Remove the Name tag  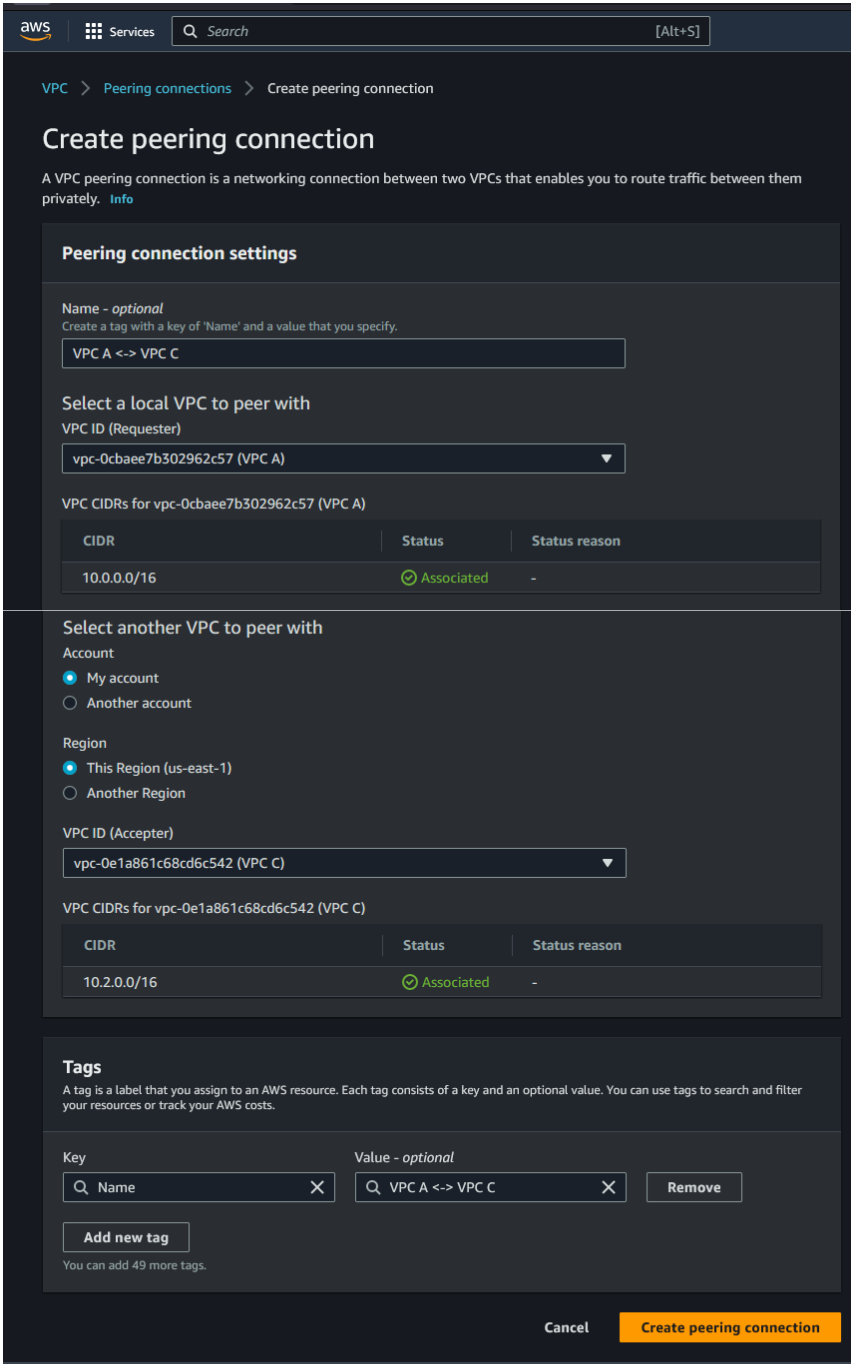(x=694, y=1187)
